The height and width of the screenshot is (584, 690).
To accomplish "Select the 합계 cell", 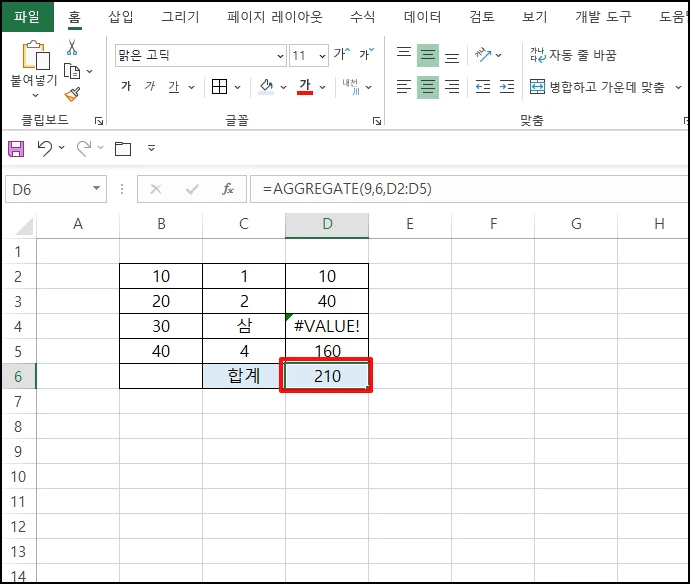I will click(244, 376).
